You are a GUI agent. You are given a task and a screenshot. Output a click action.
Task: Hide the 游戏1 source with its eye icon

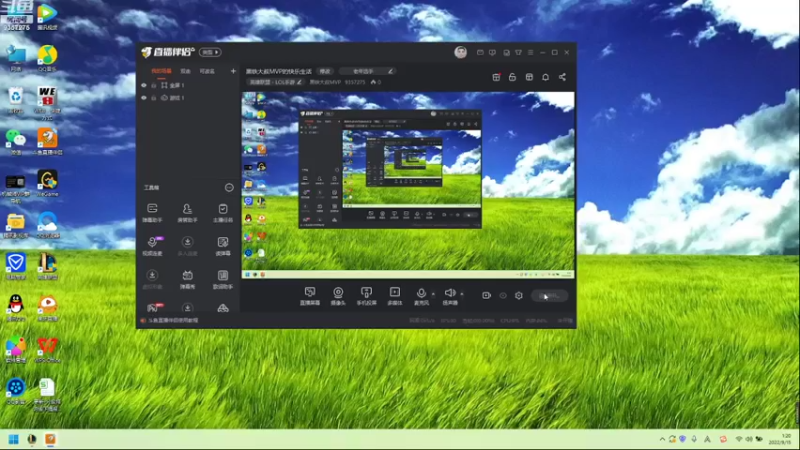point(144,97)
